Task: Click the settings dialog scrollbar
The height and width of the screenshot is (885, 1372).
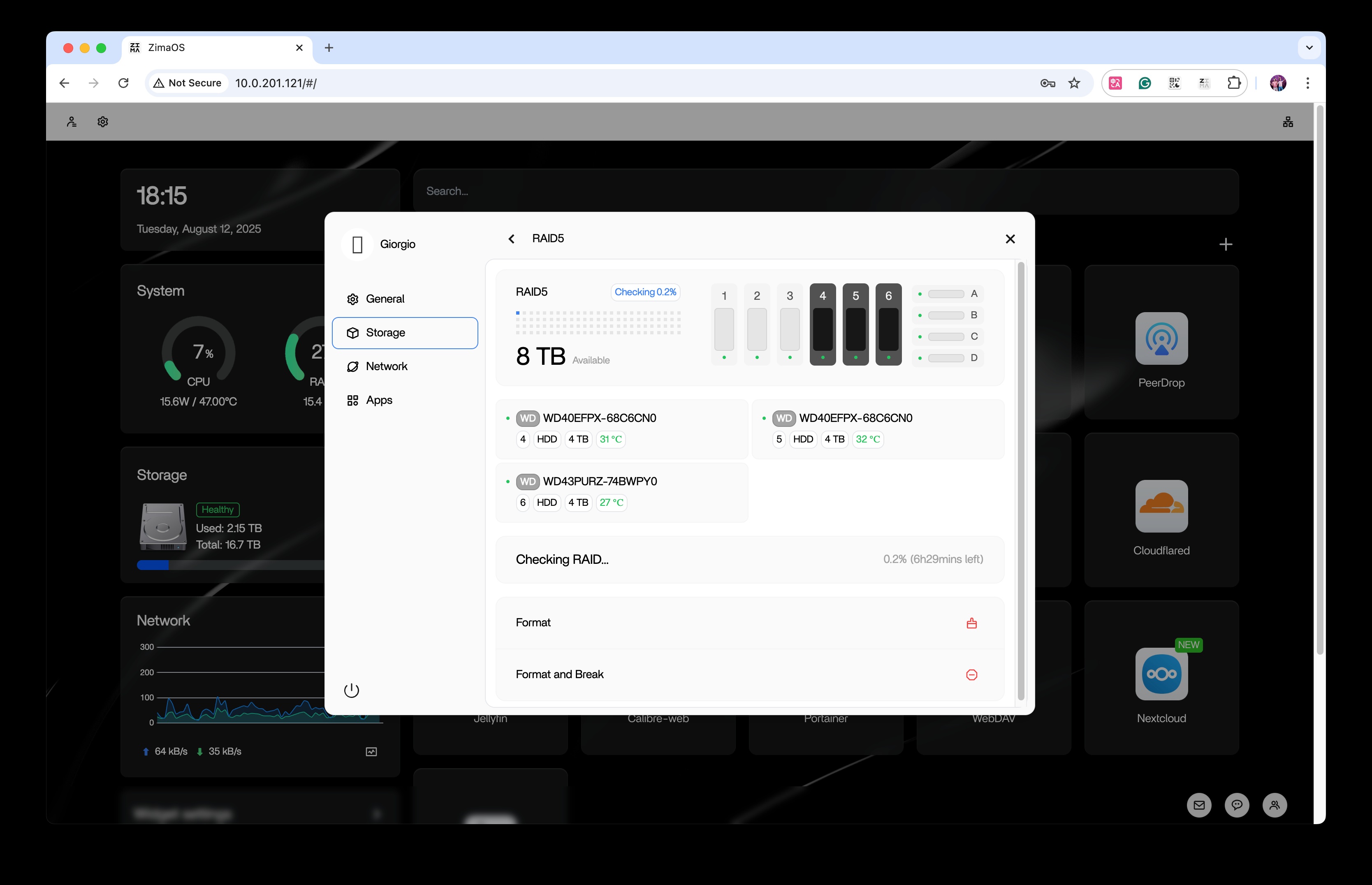Action: tap(1021, 482)
